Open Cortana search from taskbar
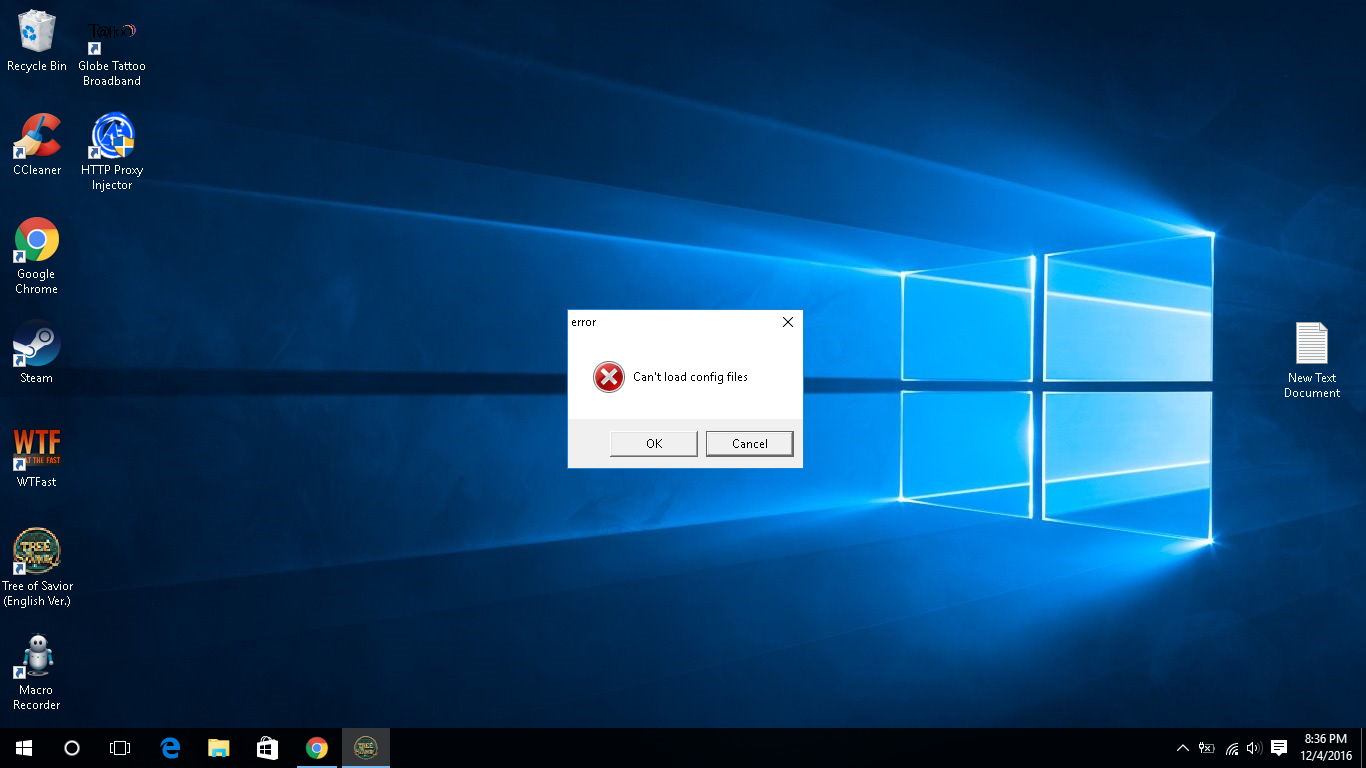This screenshot has width=1366, height=768. tap(72, 748)
